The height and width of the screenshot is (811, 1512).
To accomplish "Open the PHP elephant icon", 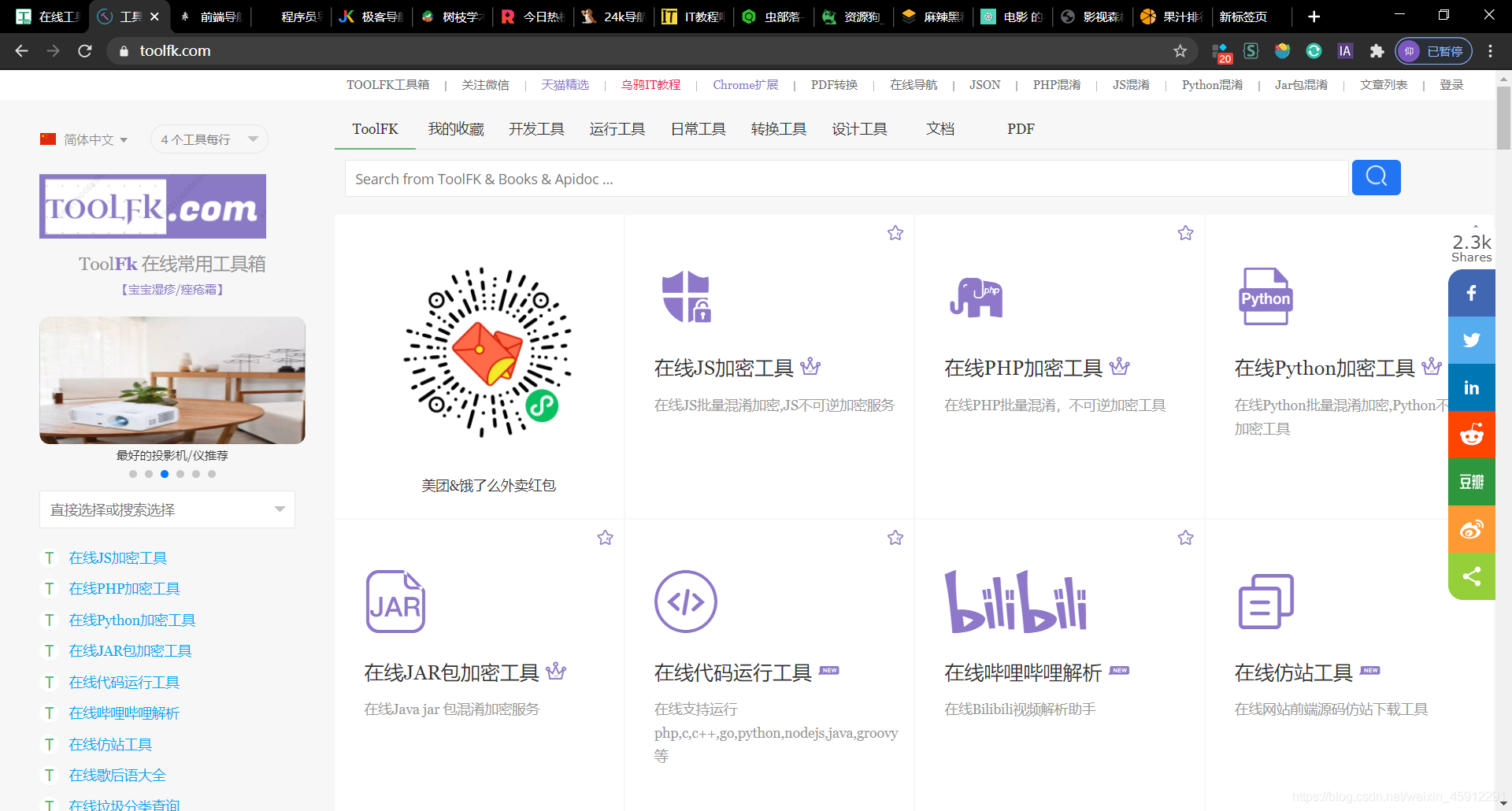I will [x=976, y=297].
